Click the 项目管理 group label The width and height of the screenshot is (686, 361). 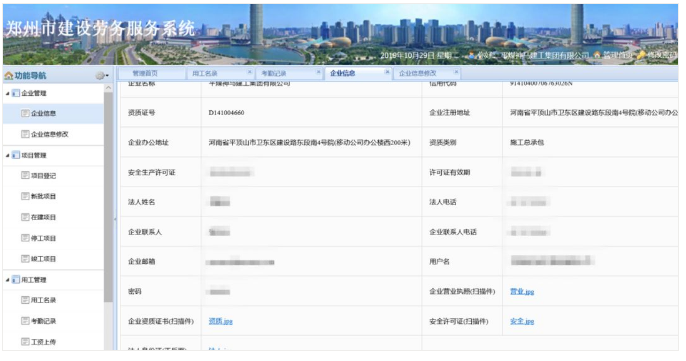click(x=34, y=156)
